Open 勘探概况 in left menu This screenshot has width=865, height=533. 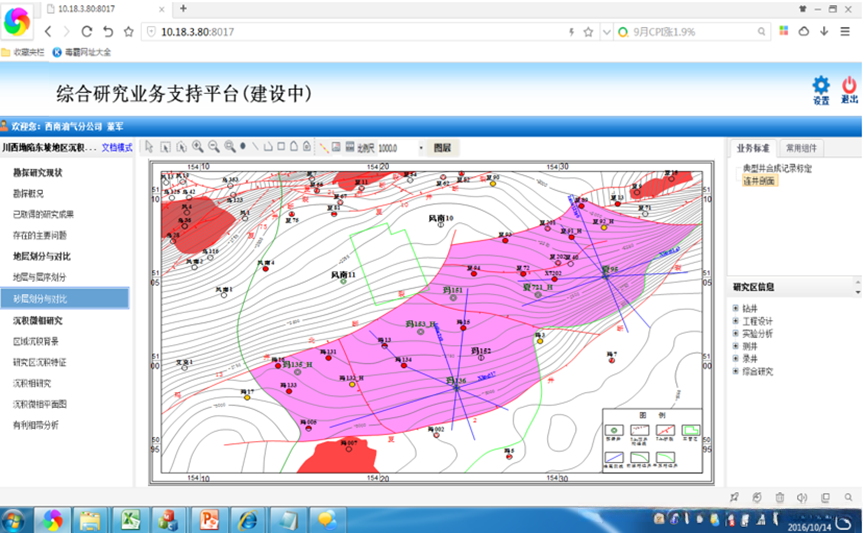(x=28, y=194)
